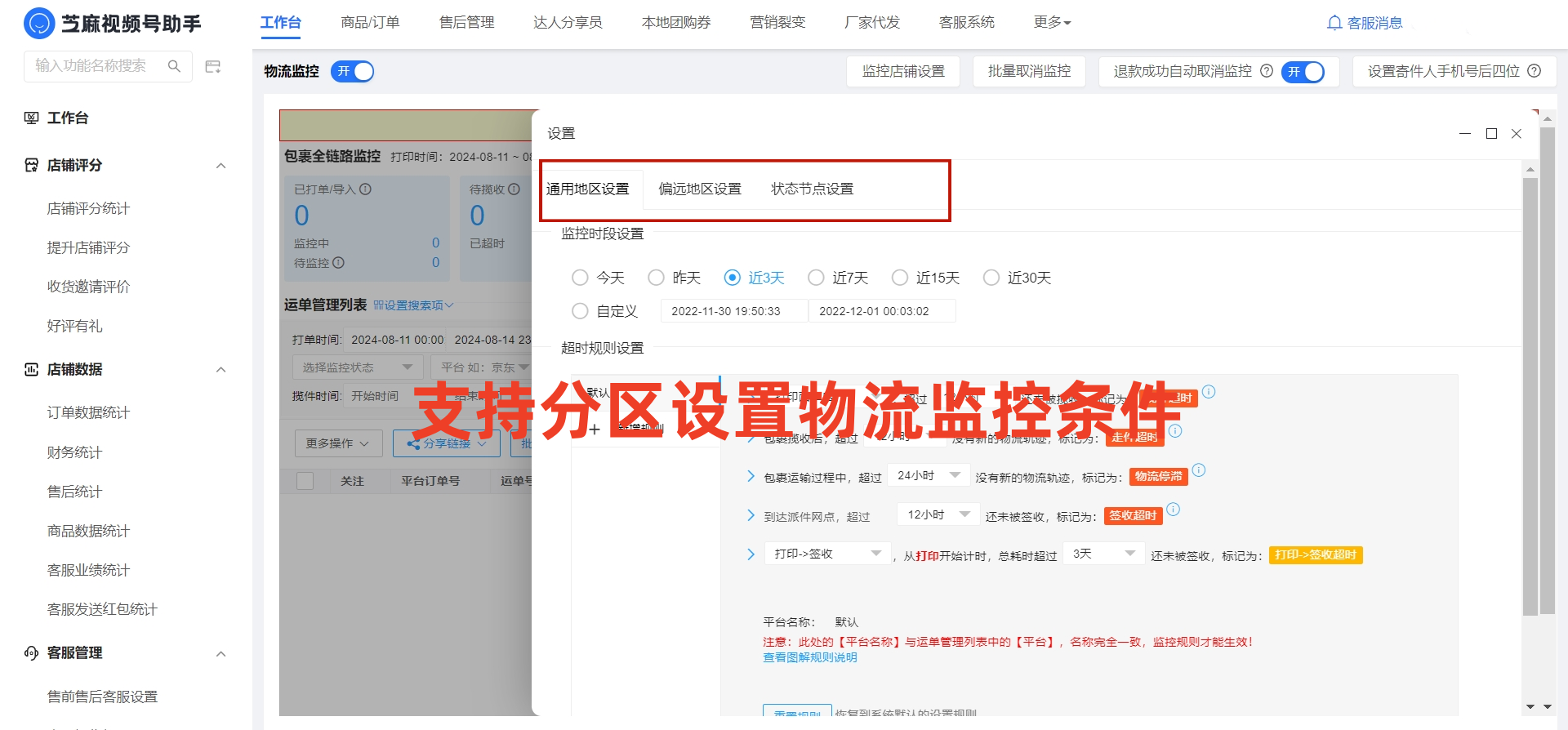
Task: Select the 近3天 radio button
Action: coord(733,278)
